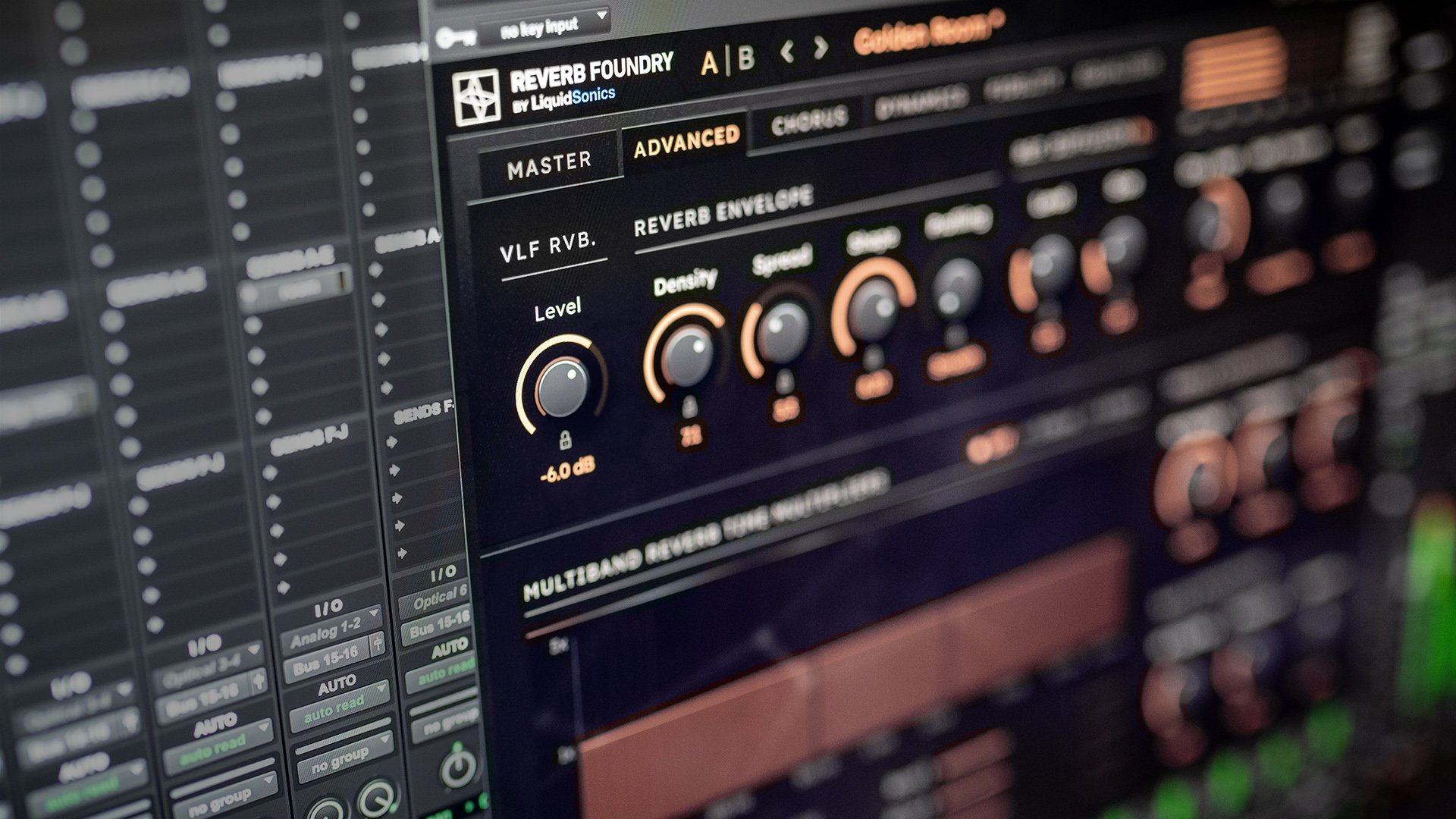Expand the I/O arrow above Analog 1-2

click(374, 612)
